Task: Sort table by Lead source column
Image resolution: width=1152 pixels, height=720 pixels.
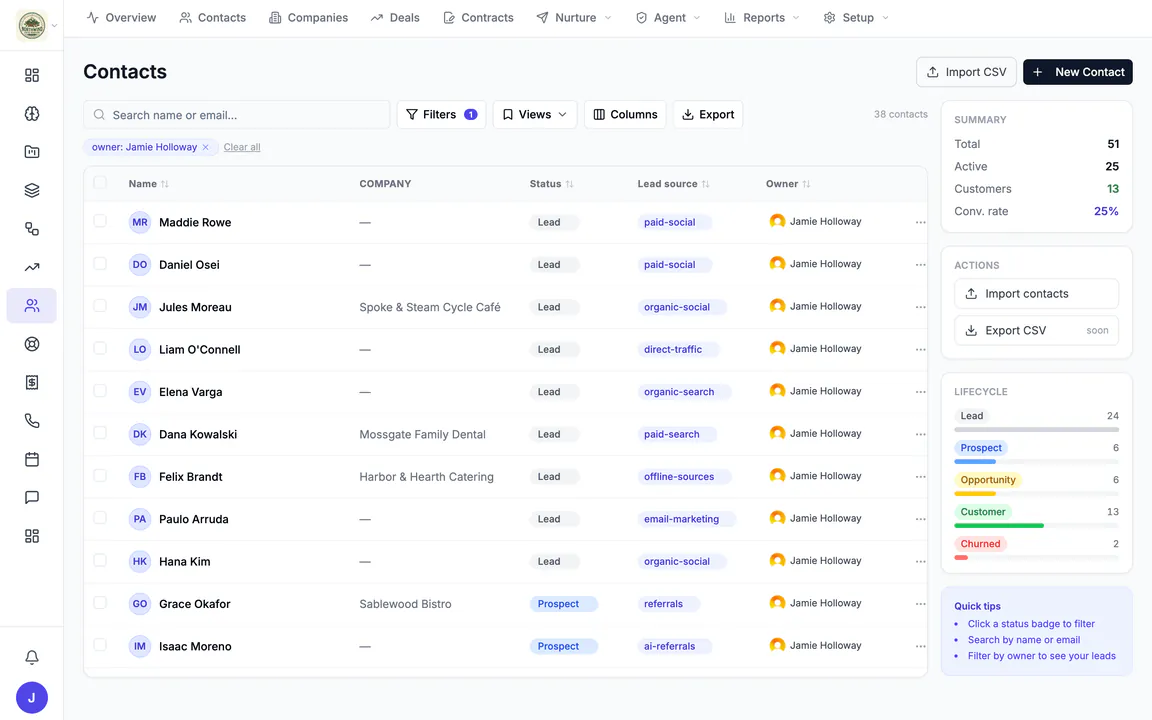Action: (x=674, y=184)
